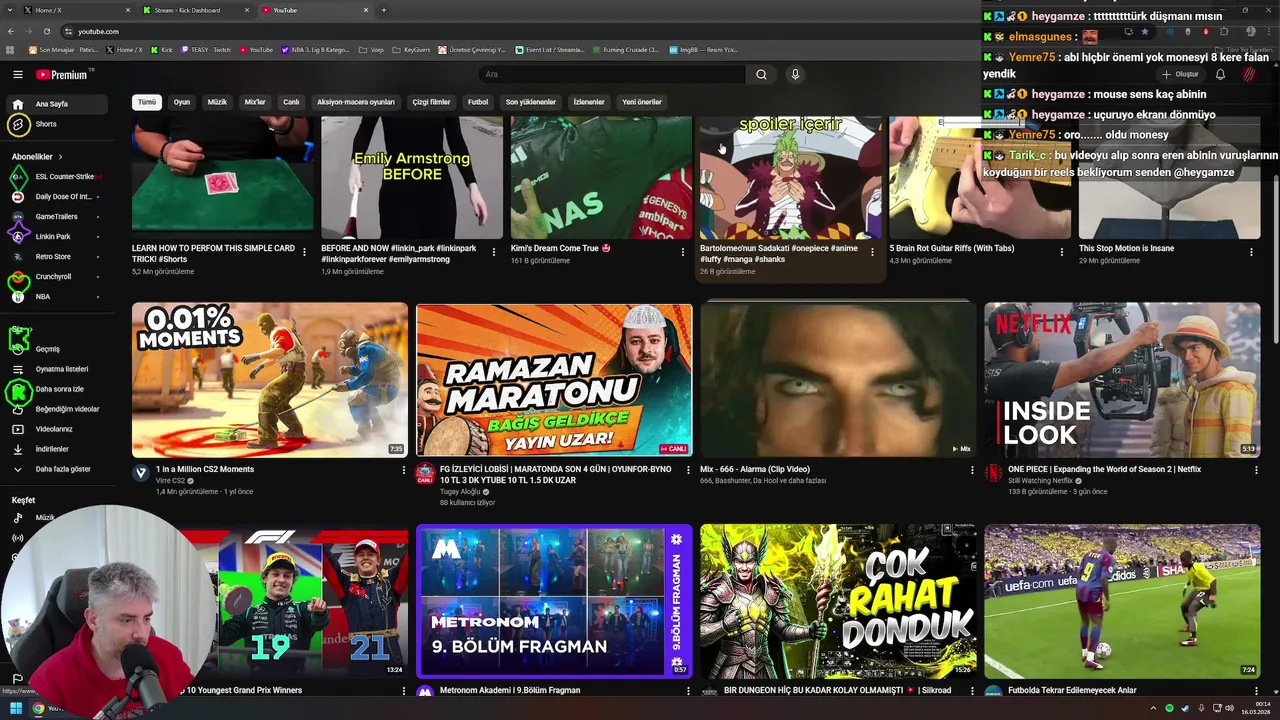Select the Oyun filter chip
The width and height of the screenshot is (1280, 720).
(x=181, y=102)
